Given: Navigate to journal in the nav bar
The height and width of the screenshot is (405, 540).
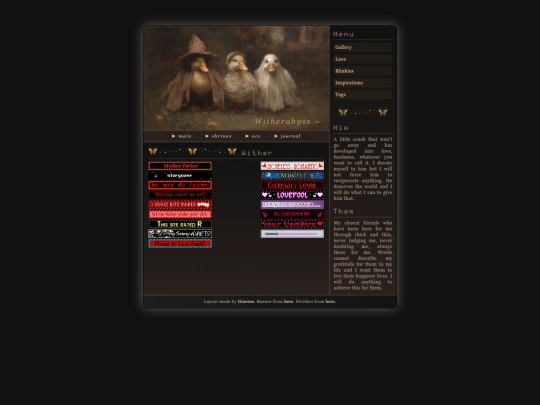Looking at the screenshot, I should coord(287,136).
